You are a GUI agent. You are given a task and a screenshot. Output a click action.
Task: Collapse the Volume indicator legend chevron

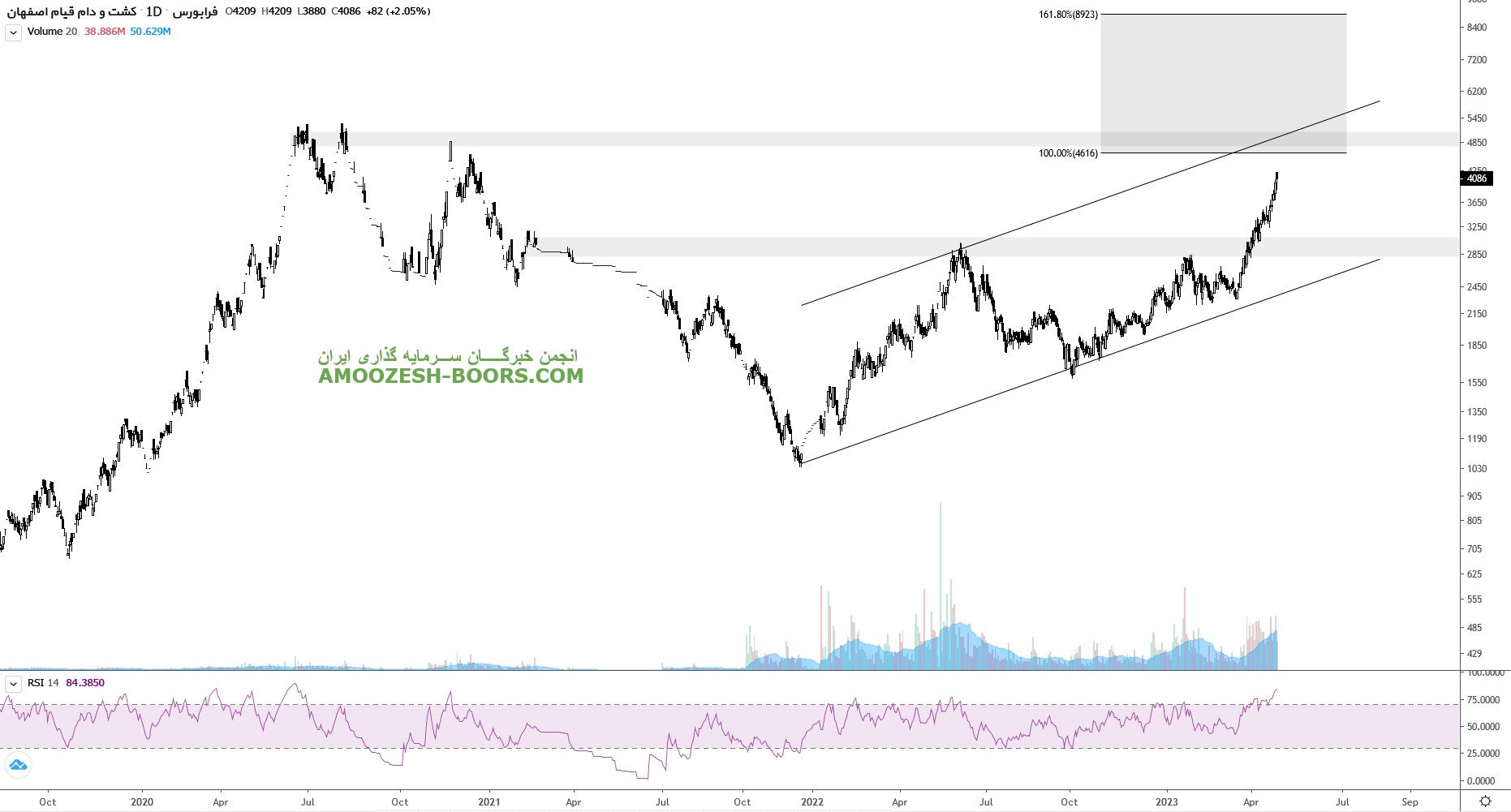point(13,32)
